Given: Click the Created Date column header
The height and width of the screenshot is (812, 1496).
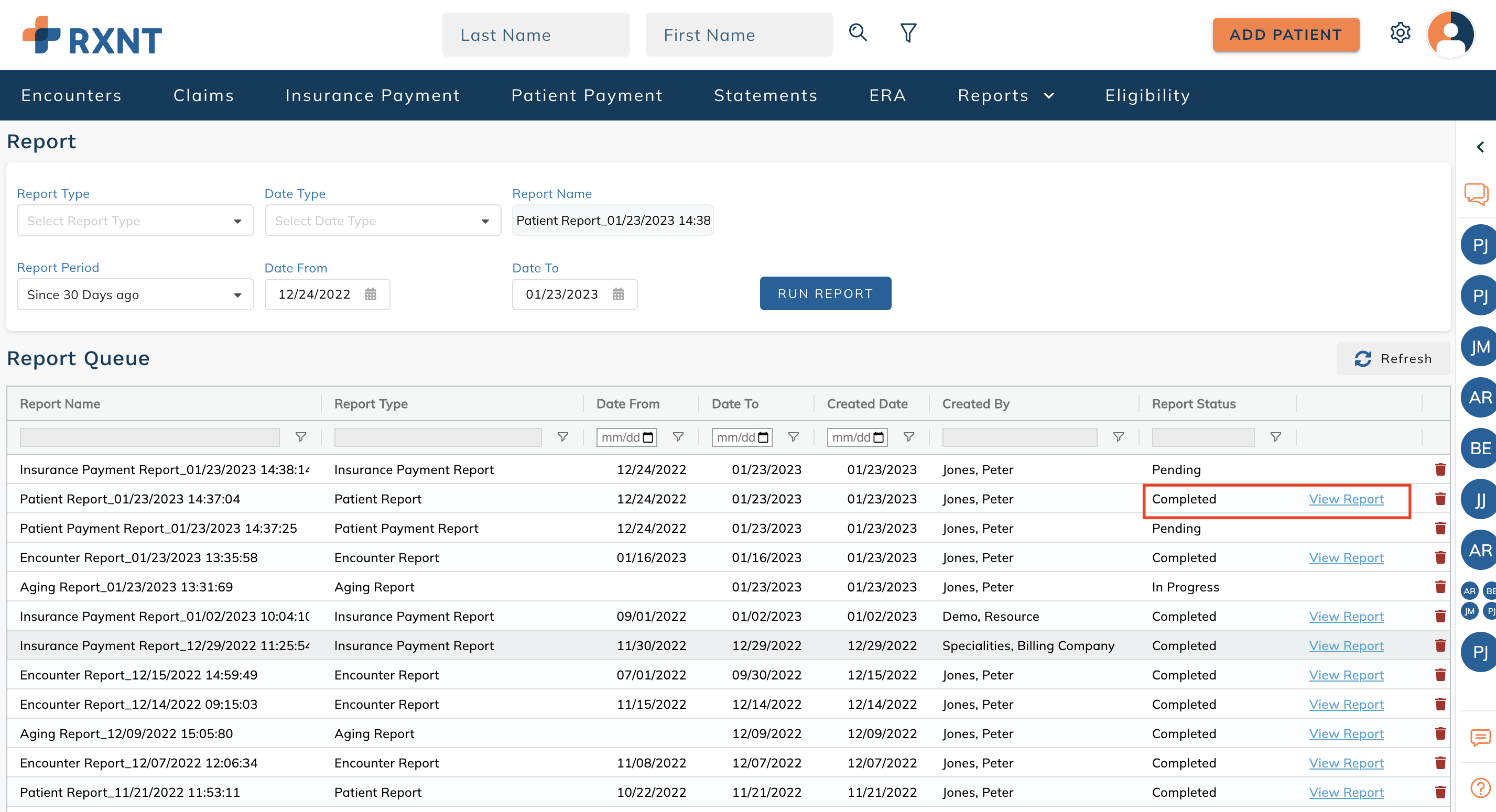Looking at the screenshot, I should (867, 404).
